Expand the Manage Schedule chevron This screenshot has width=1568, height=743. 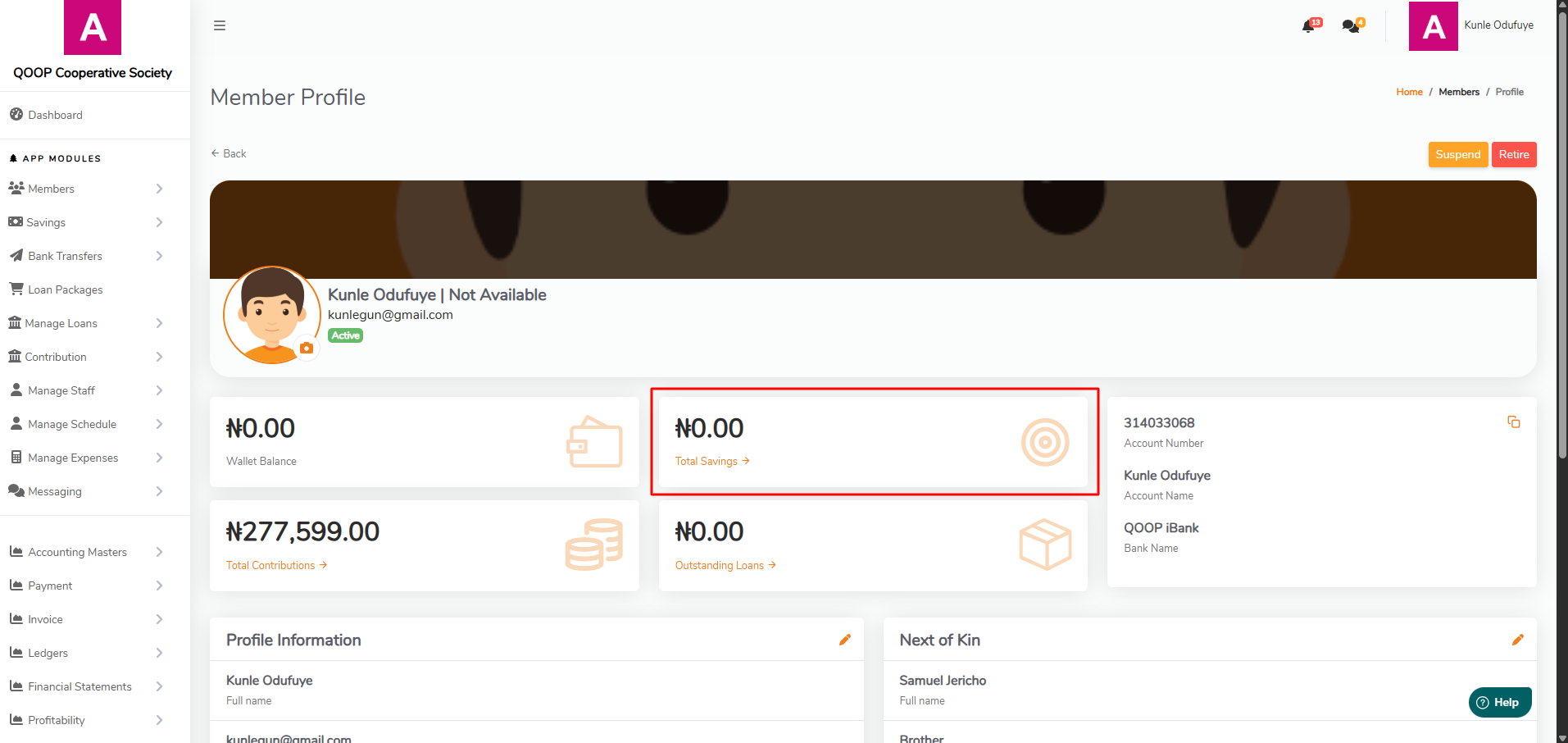pos(159,424)
